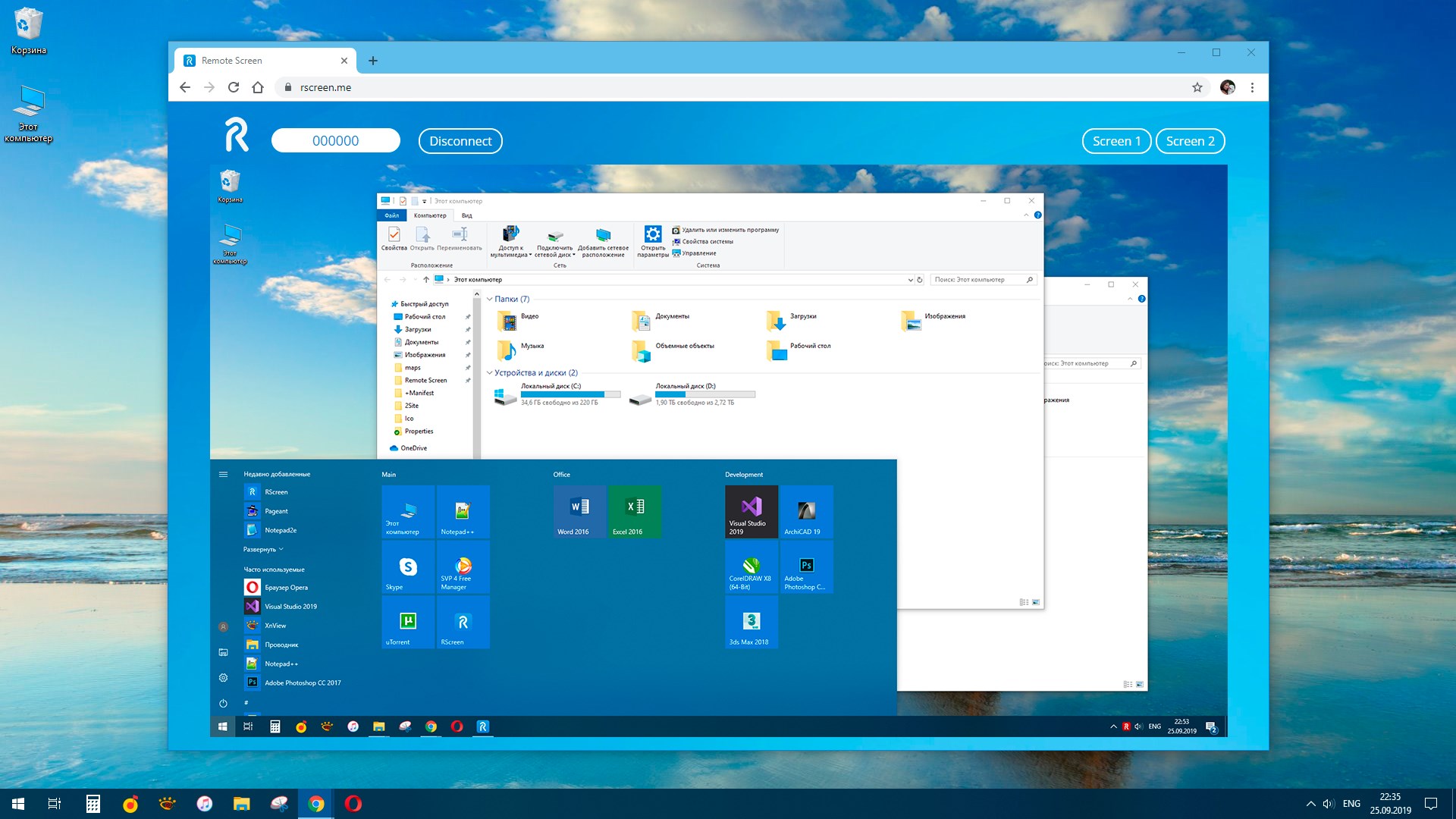Viewport: 1456px width, 819px height.
Task: Collapse the Папки section in Explorer
Action: click(x=489, y=298)
